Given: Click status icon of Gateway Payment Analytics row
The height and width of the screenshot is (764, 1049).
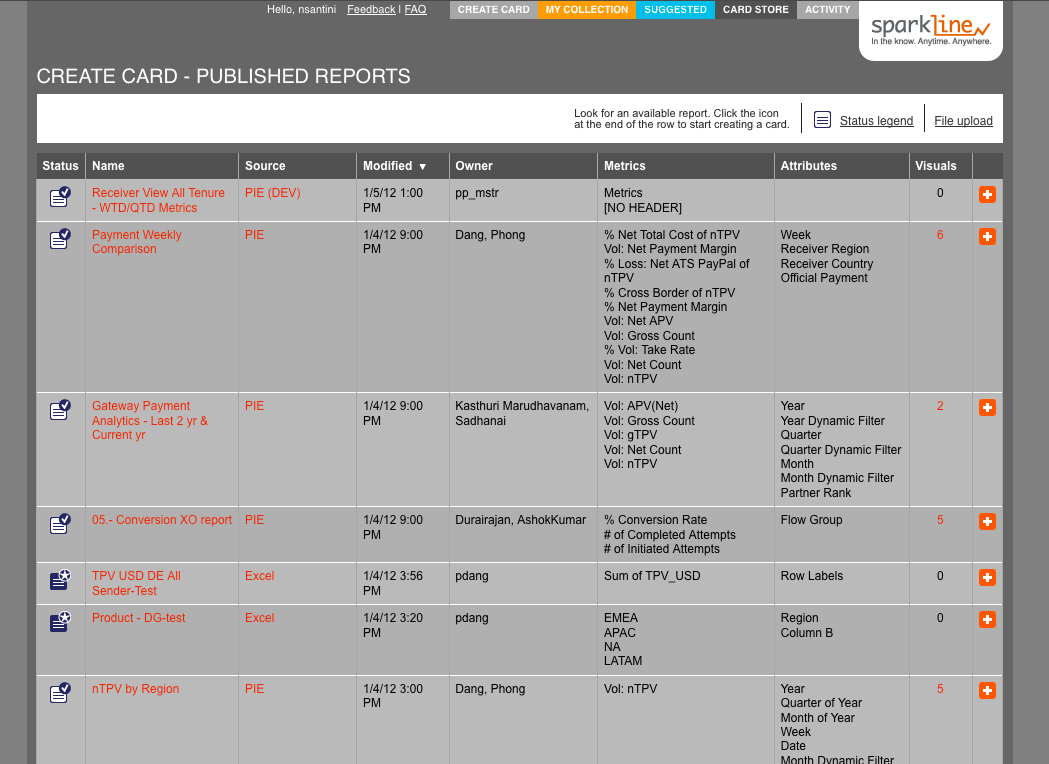Looking at the screenshot, I should (x=60, y=409).
